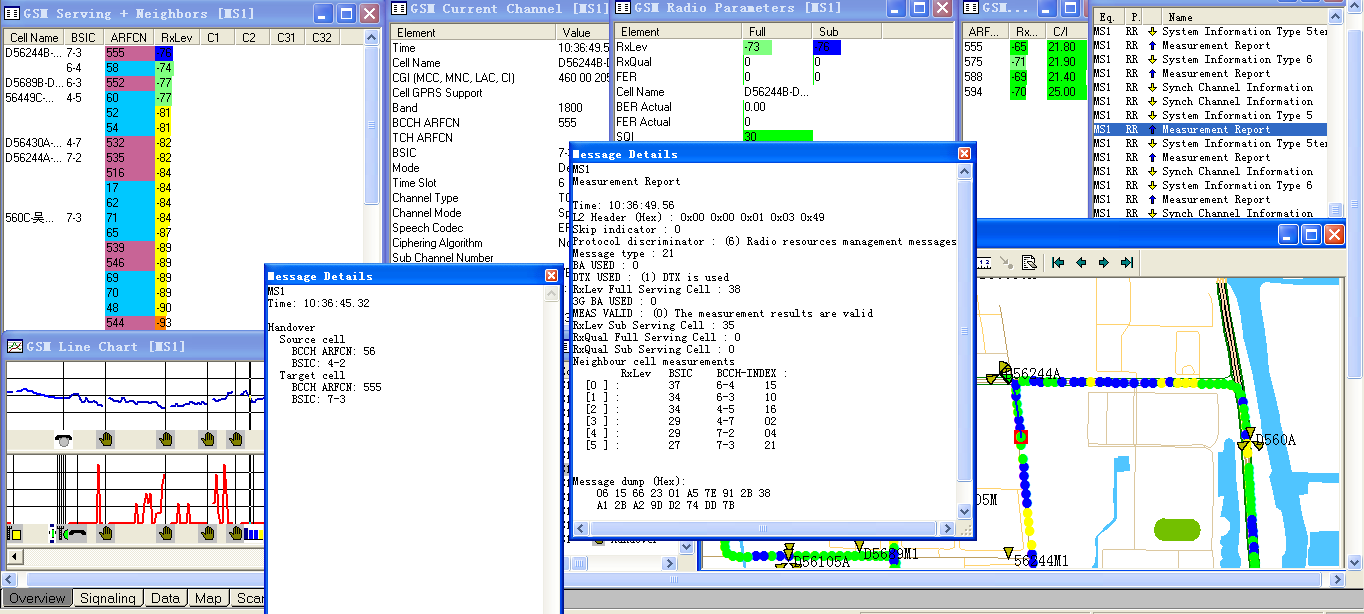Viewport: 1364px width, 614px height.
Task: Click the RxLev column header in neighbors
Action: click(176, 37)
